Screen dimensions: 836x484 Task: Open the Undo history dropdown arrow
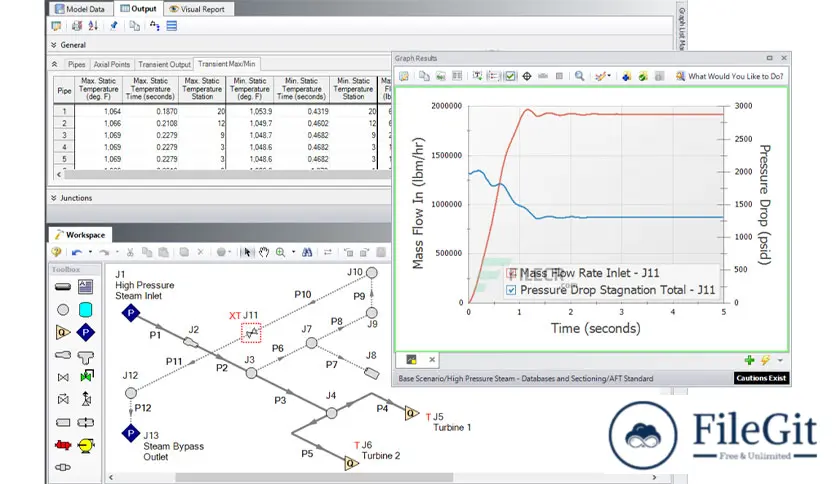coord(90,252)
